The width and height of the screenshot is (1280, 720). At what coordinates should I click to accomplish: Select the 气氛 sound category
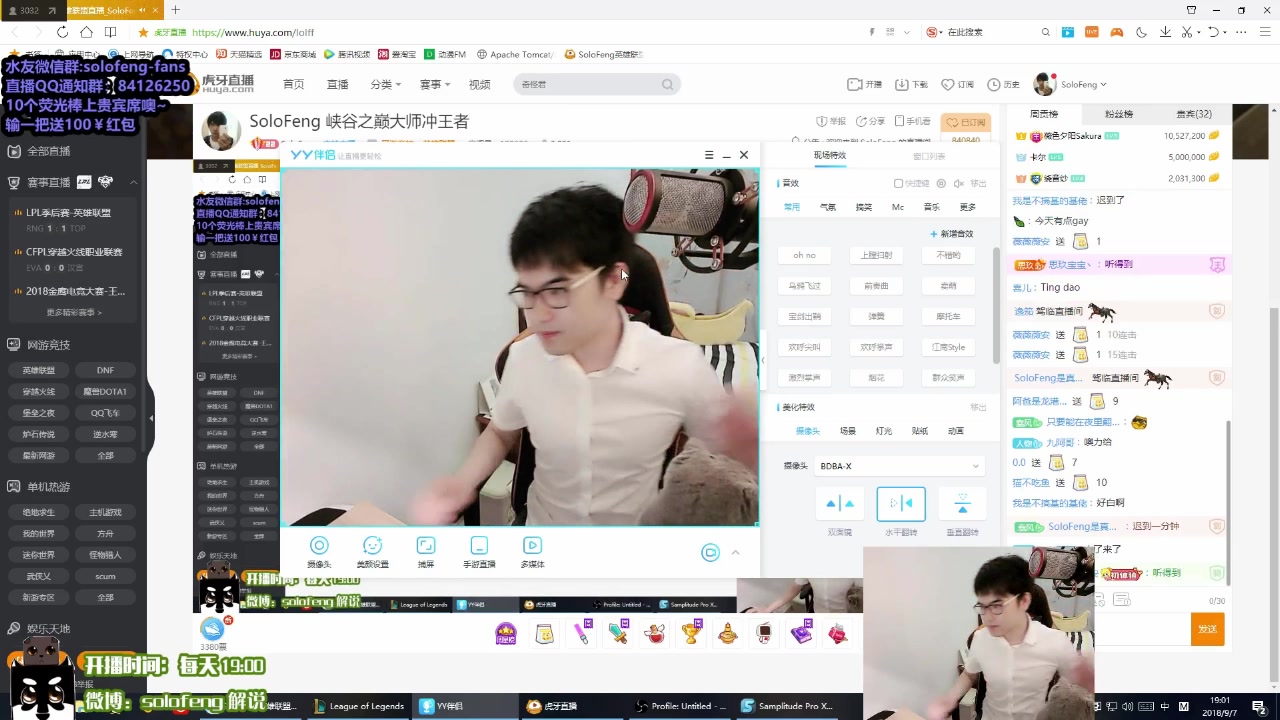[x=828, y=207]
